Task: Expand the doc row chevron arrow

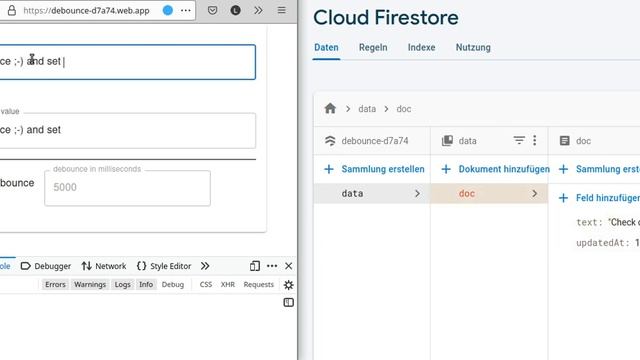Action: 534,193
